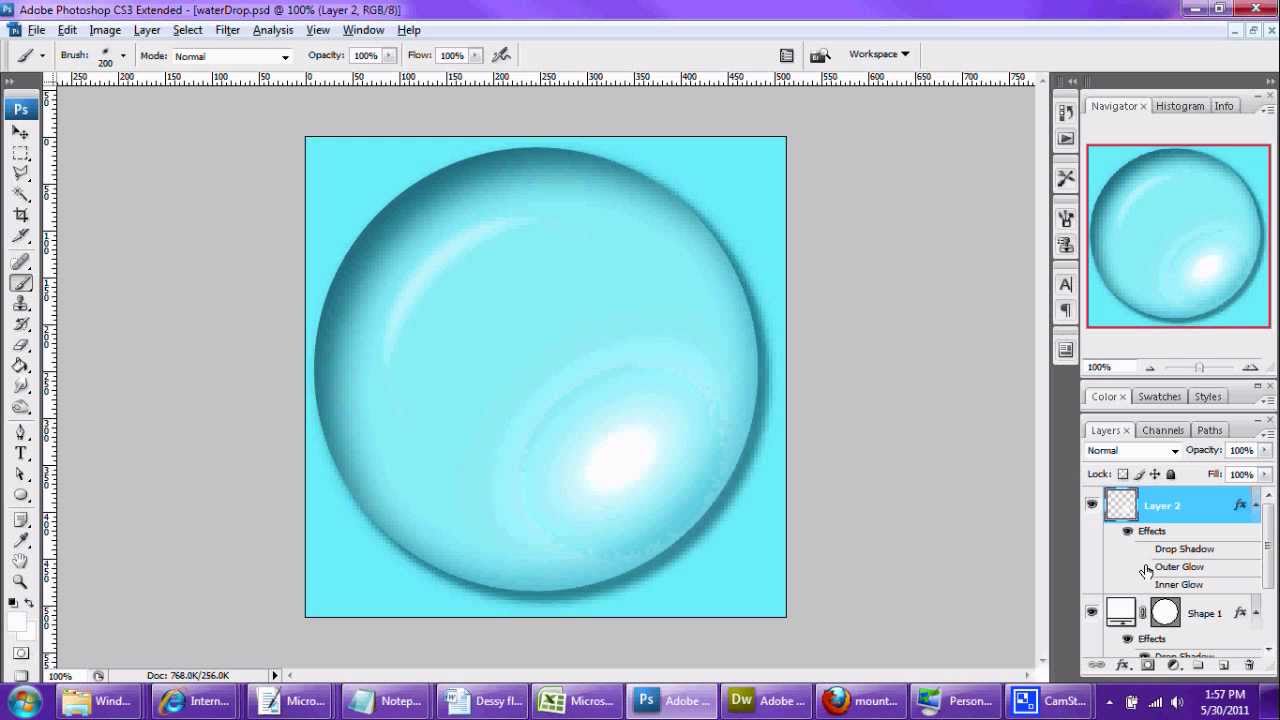Toggle visibility of Shape 1 Effects

tap(1128, 639)
